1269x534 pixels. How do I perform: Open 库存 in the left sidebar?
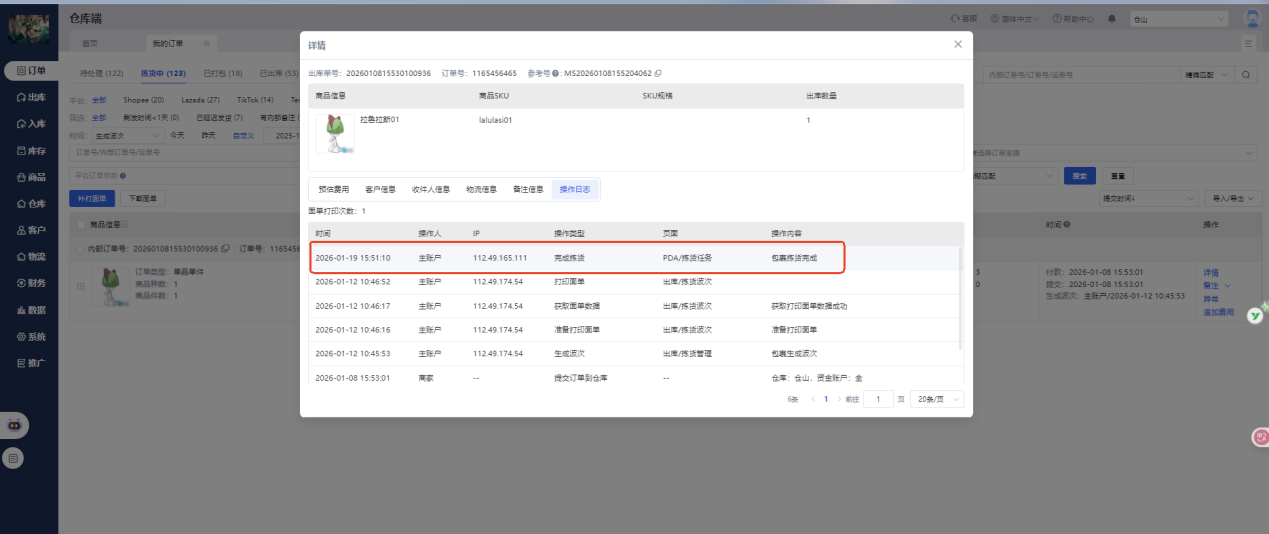tap(30, 151)
